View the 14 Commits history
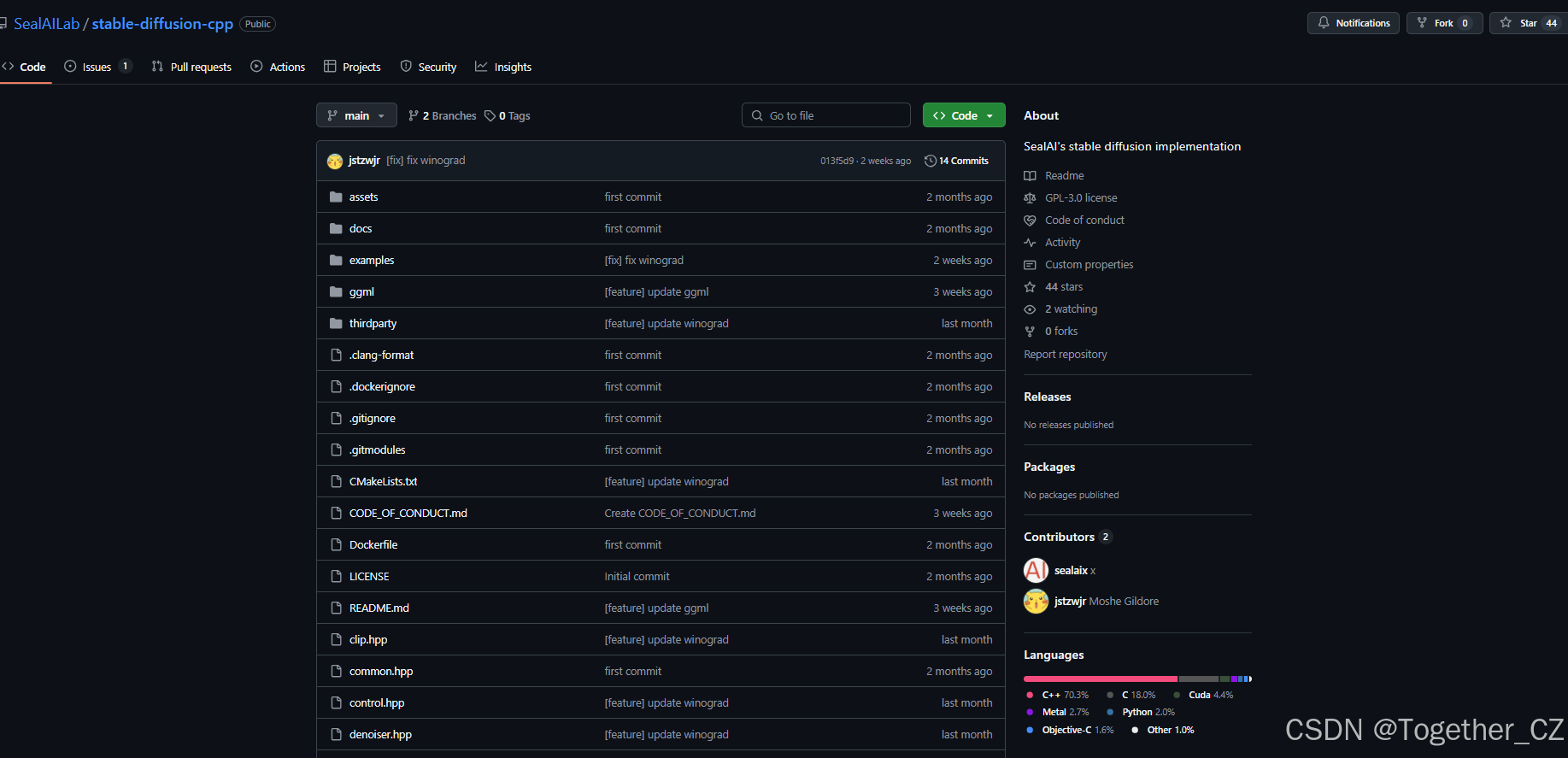The image size is (1568, 758). (x=957, y=161)
